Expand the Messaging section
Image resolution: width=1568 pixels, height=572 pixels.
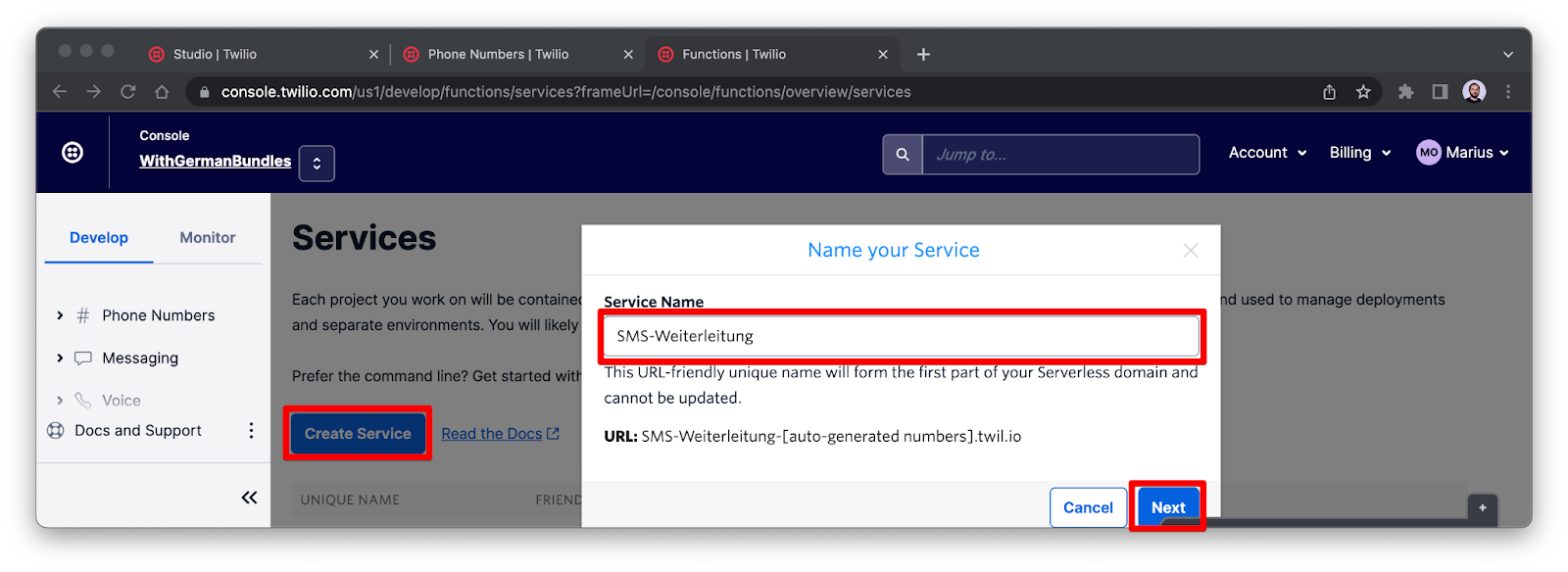(x=60, y=358)
